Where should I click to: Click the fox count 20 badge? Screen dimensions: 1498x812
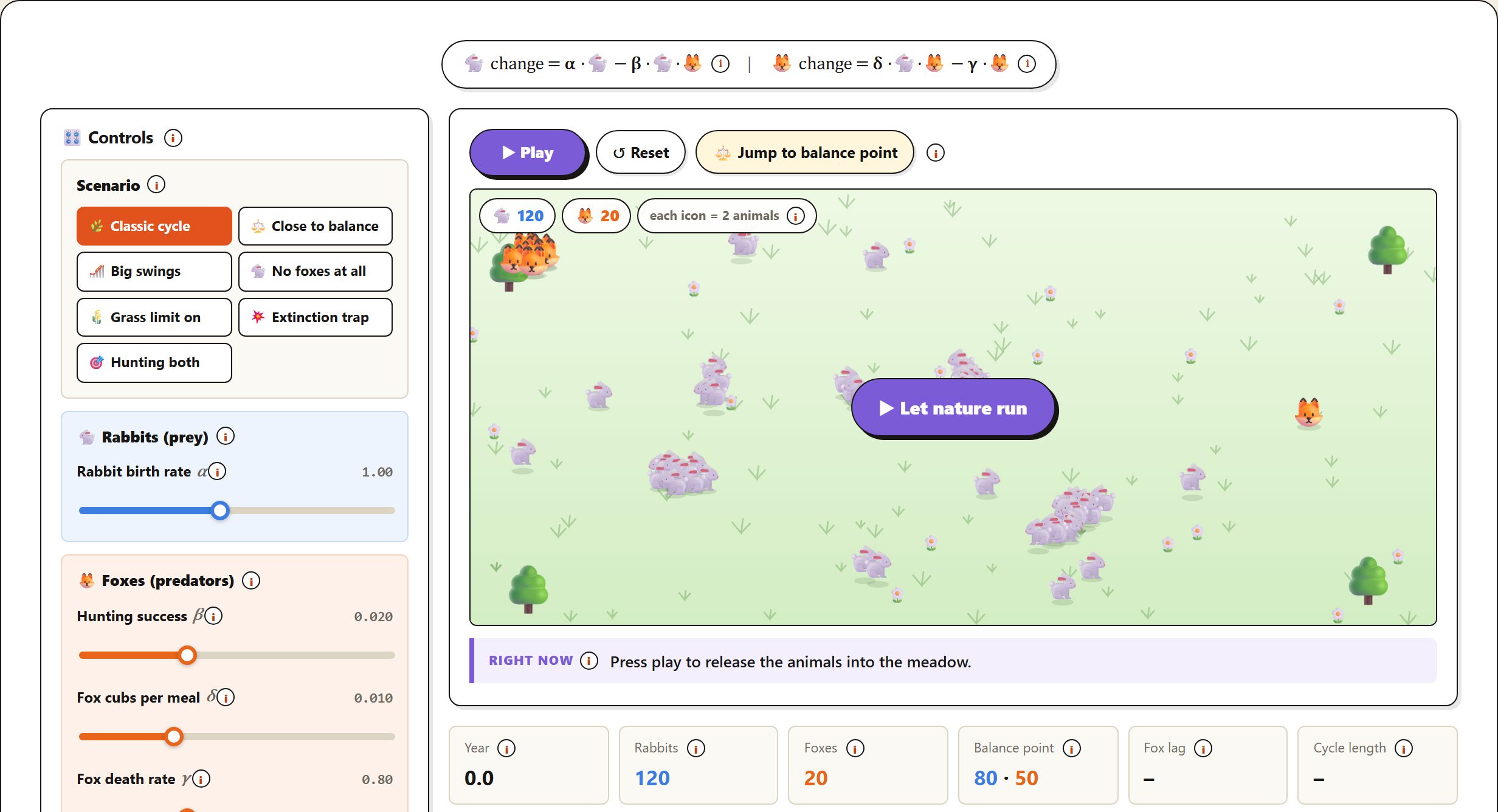[596, 216]
